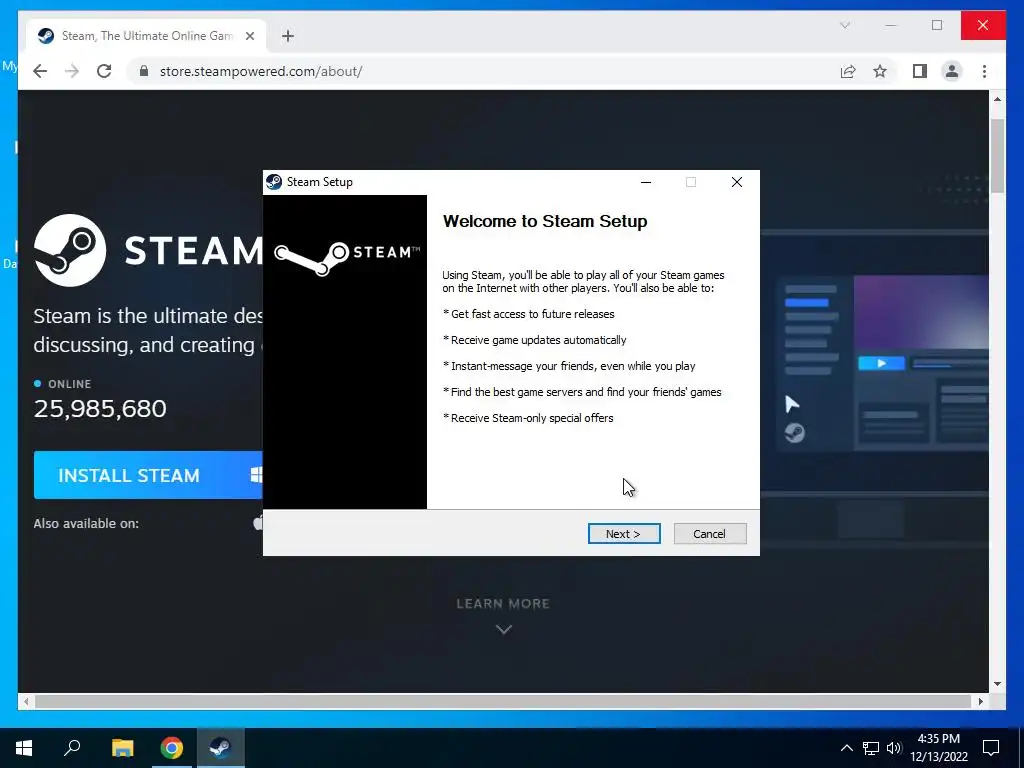Click the INSTALL STEAM button on webpage
This screenshot has width=1024, height=768.
[x=148, y=475]
